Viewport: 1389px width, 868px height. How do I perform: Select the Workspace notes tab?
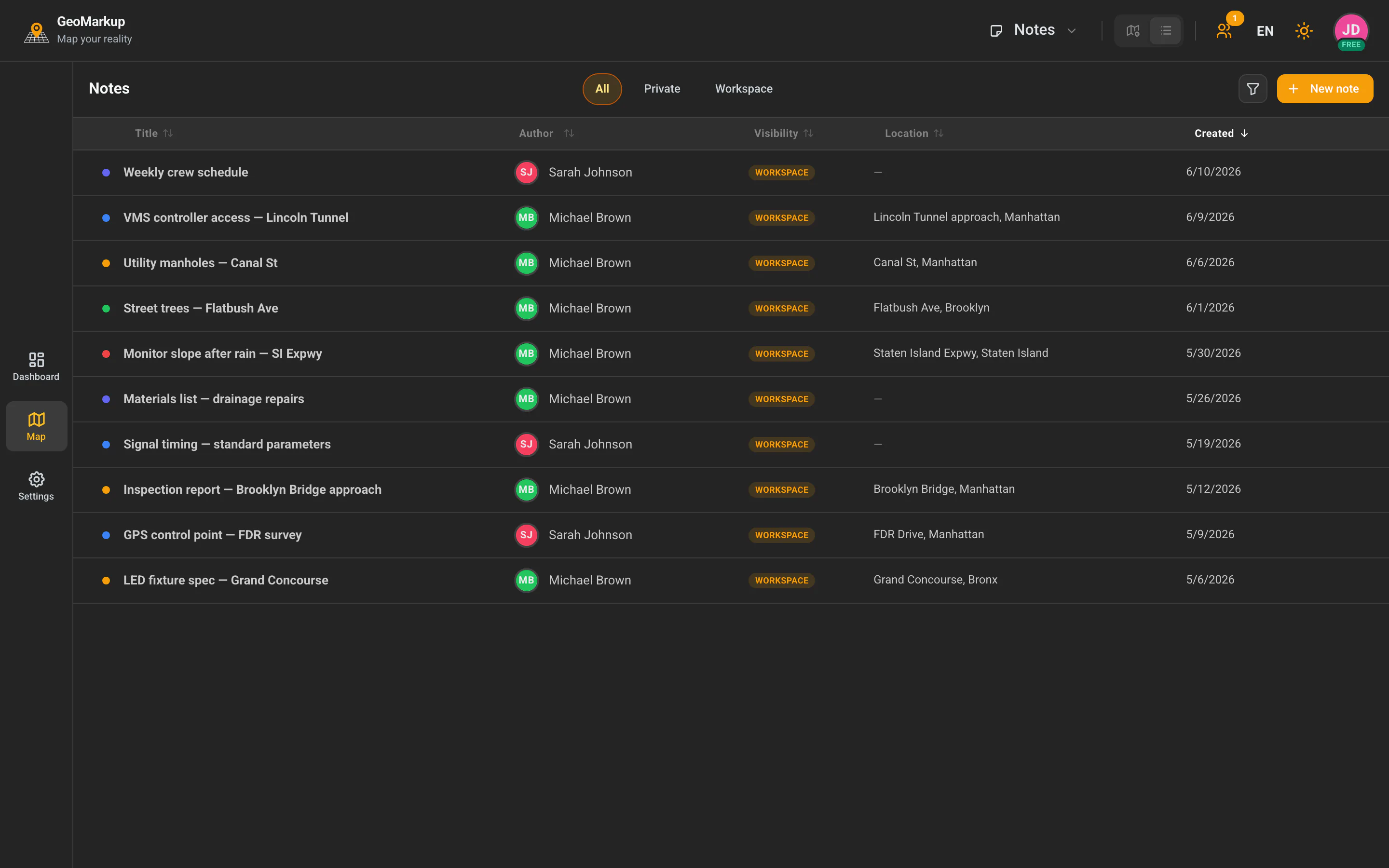[x=743, y=89]
